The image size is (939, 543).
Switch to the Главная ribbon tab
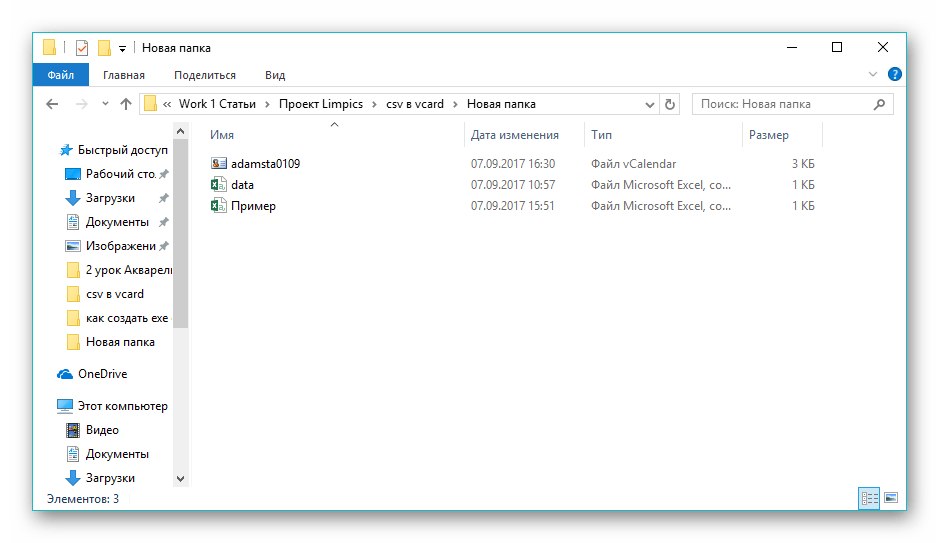click(123, 75)
